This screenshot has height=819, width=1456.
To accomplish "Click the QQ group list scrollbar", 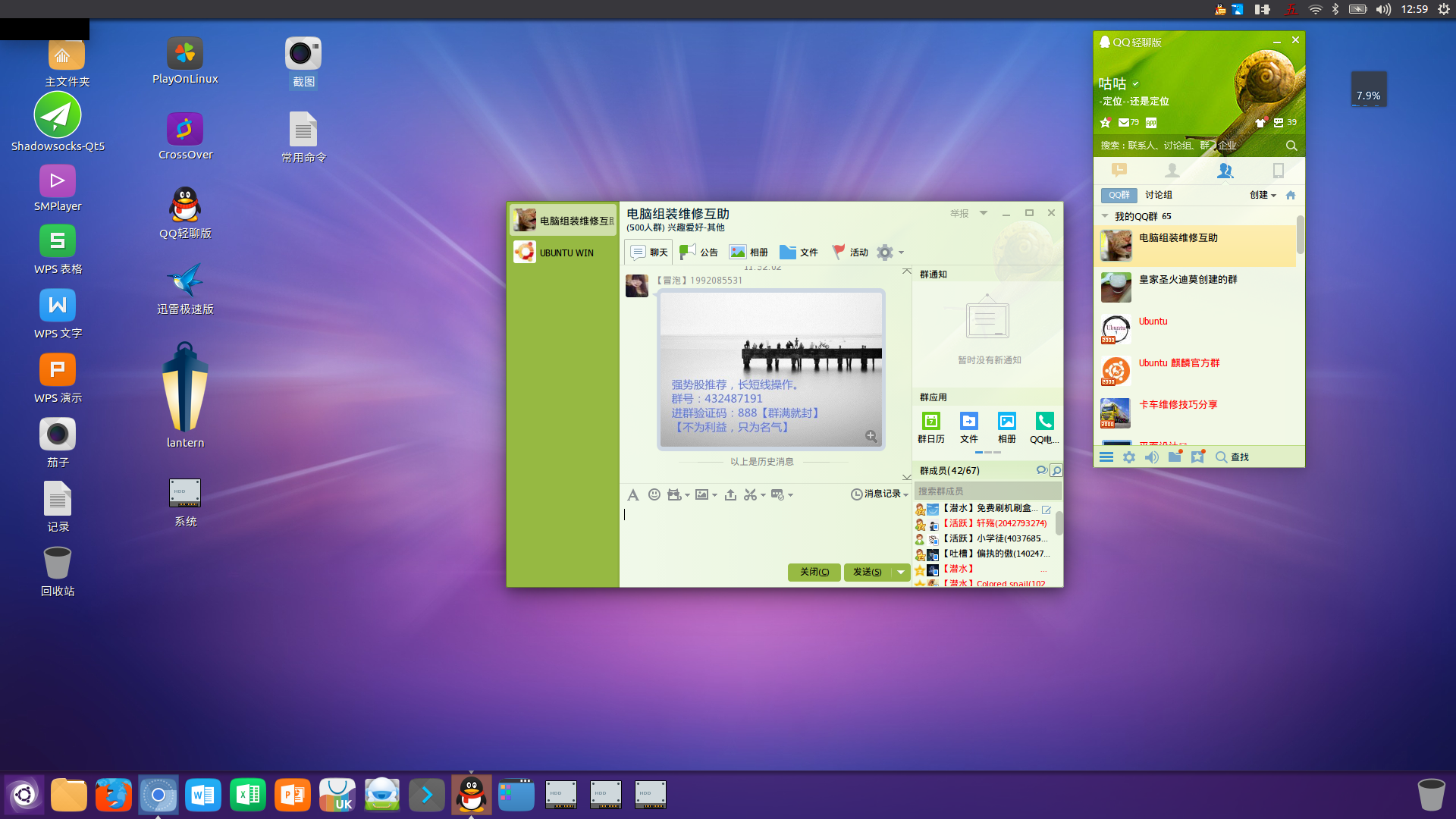I will [x=1301, y=235].
